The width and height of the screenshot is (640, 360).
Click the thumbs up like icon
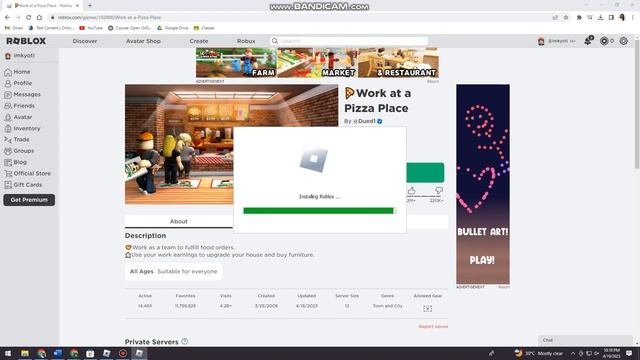pos(411,191)
